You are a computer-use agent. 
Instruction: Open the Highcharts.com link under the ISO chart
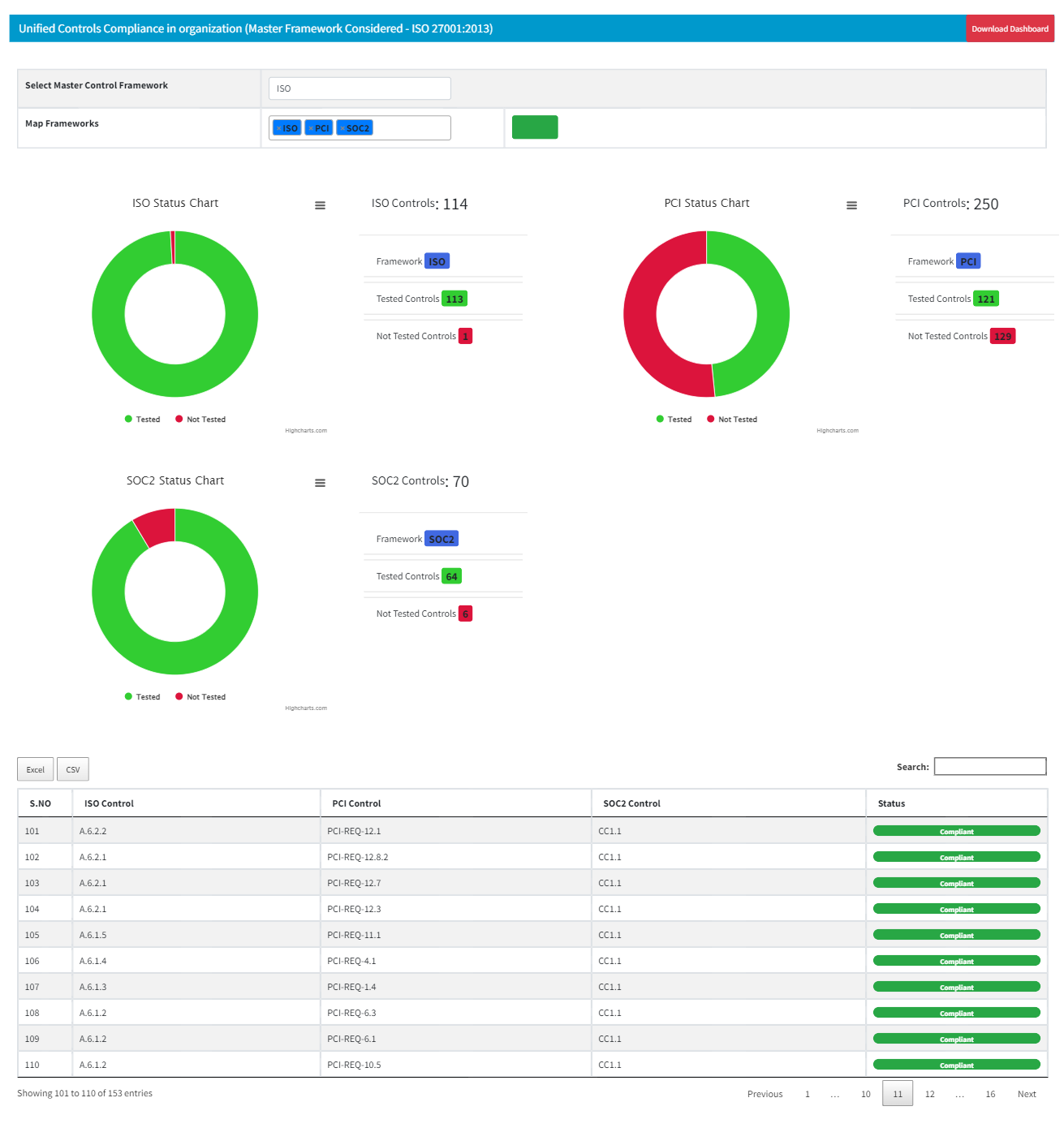click(x=305, y=430)
